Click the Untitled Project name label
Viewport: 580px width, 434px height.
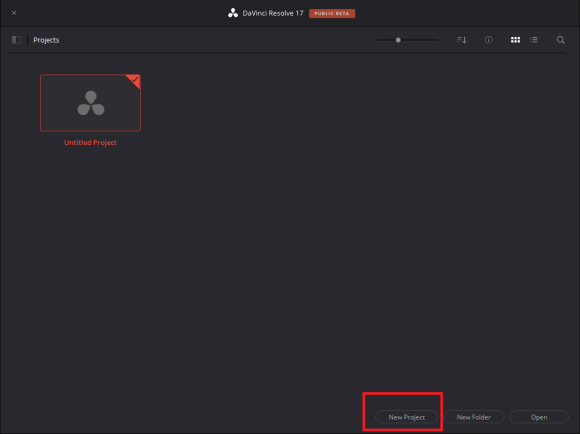90,142
